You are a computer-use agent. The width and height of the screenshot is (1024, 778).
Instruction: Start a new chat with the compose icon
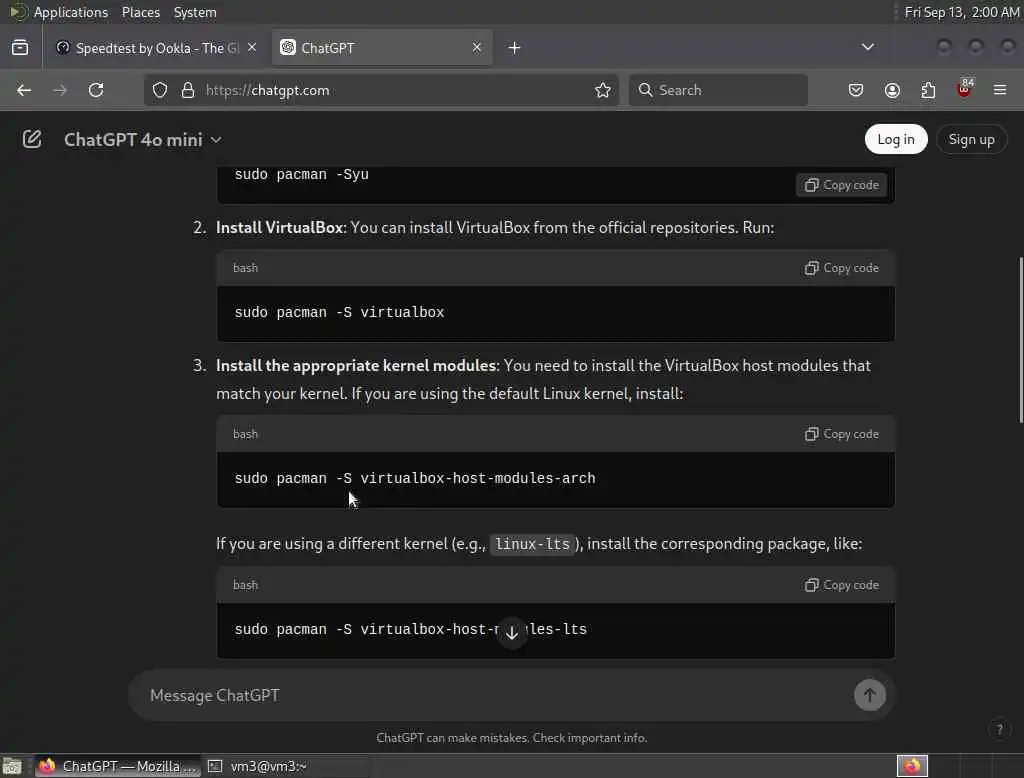click(x=32, y=139)
